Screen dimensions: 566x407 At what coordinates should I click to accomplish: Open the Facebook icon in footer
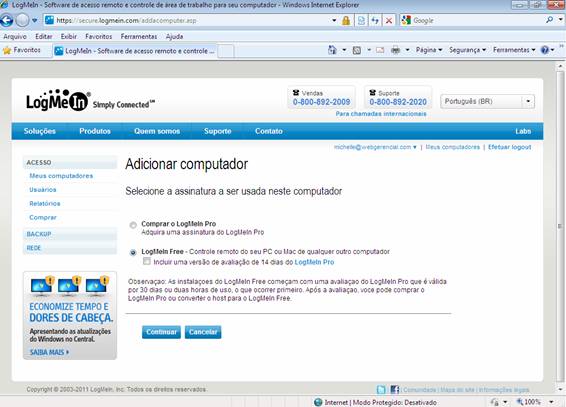click(x=395, y=389)
